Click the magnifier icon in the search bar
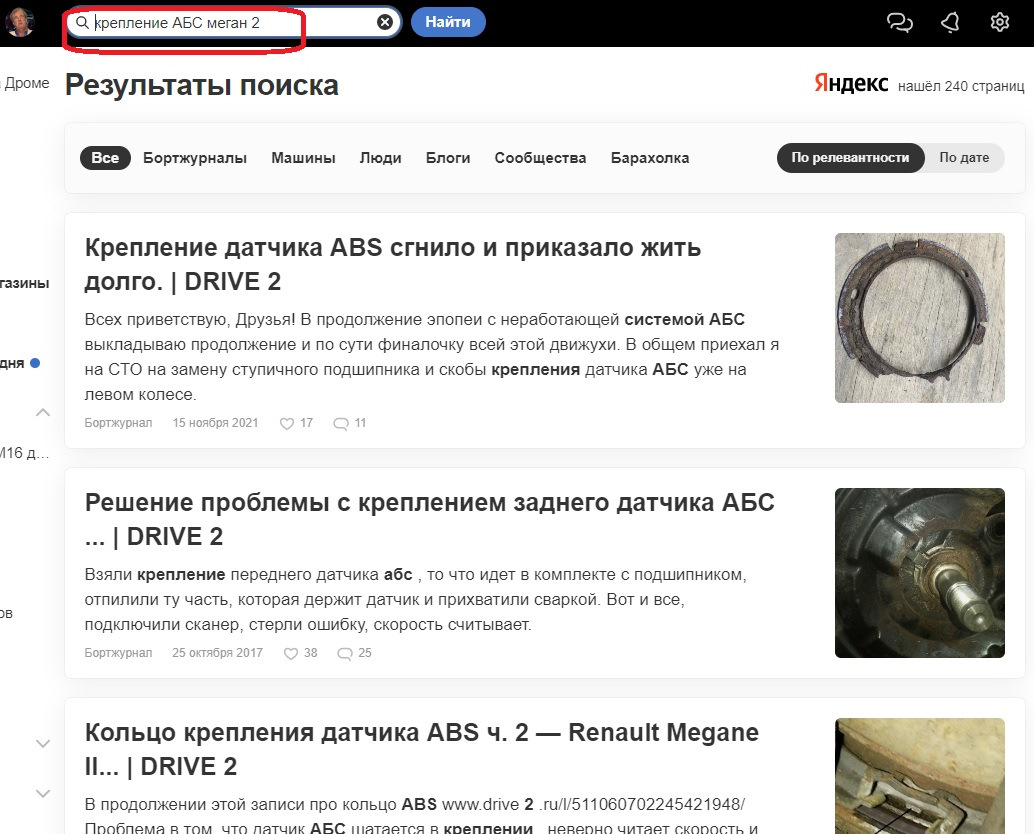 [84, 22]
